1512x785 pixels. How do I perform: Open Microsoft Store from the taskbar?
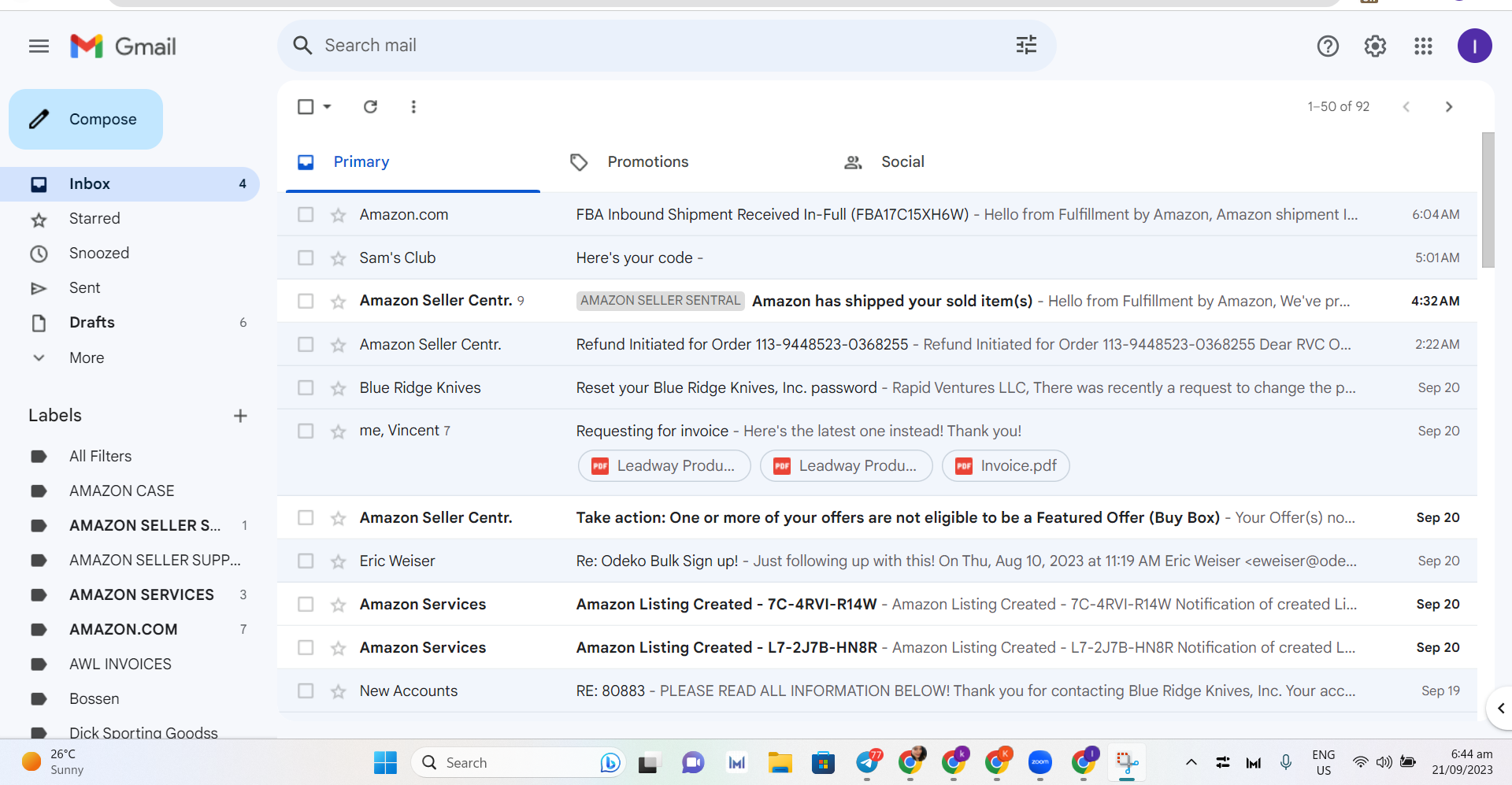pos(823,762)
